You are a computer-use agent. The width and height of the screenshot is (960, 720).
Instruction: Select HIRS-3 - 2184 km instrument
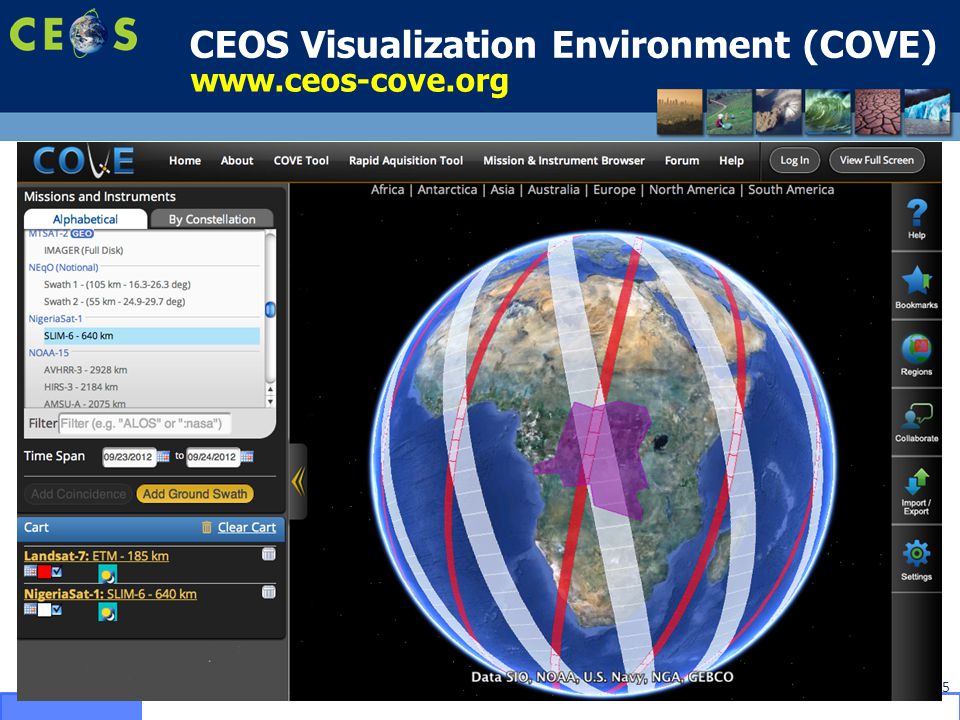click(81, 387)
